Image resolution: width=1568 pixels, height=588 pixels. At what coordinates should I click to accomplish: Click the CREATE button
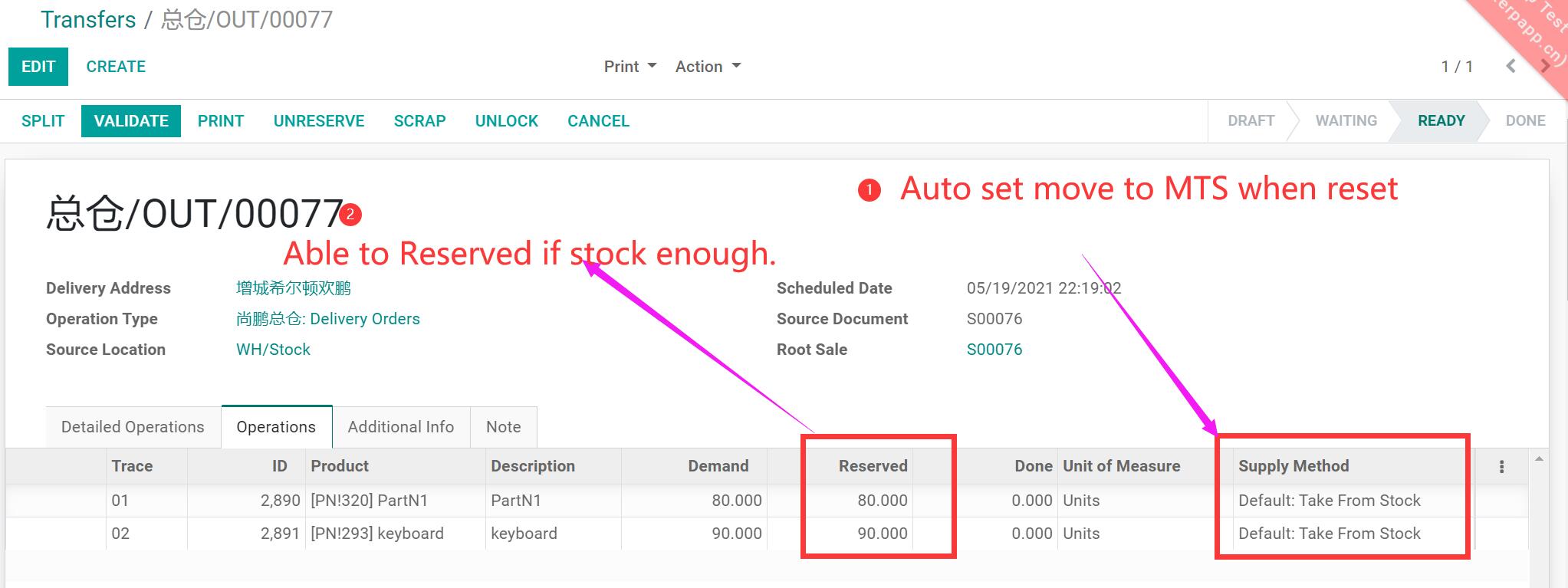(x=116, y=67)
